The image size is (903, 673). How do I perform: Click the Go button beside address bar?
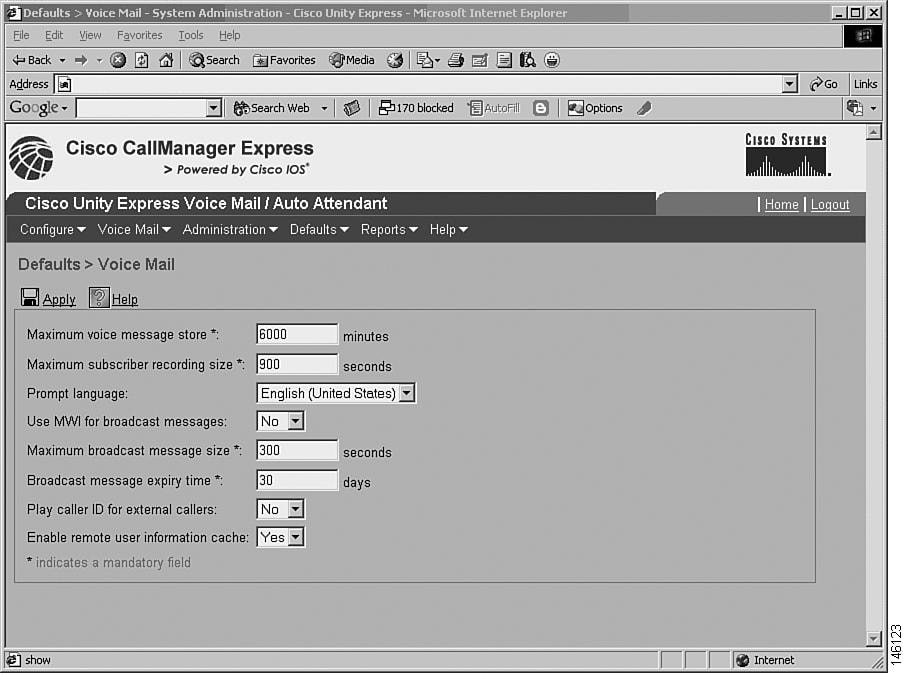824,84
